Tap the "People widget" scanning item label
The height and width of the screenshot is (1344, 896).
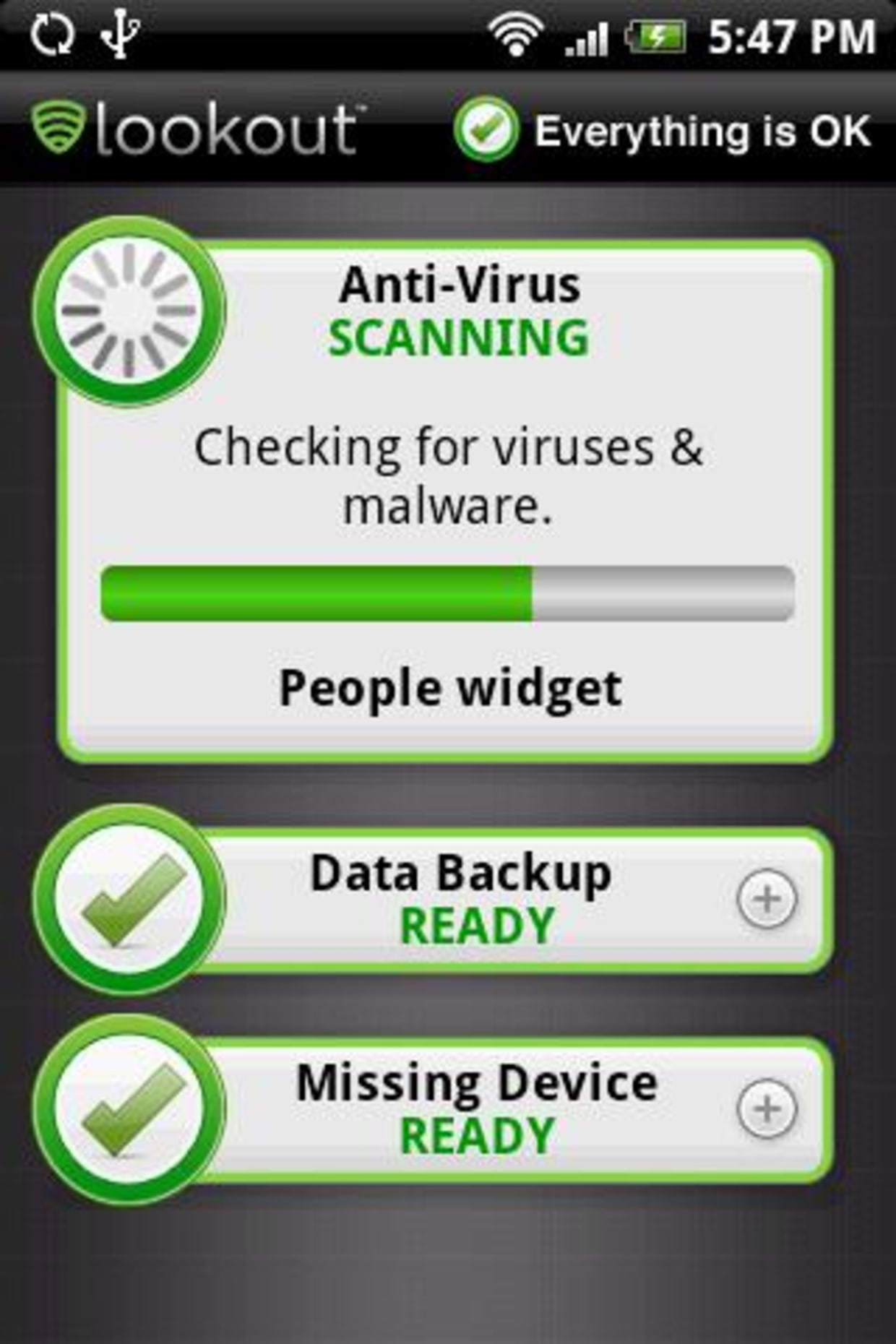[451, 689]
